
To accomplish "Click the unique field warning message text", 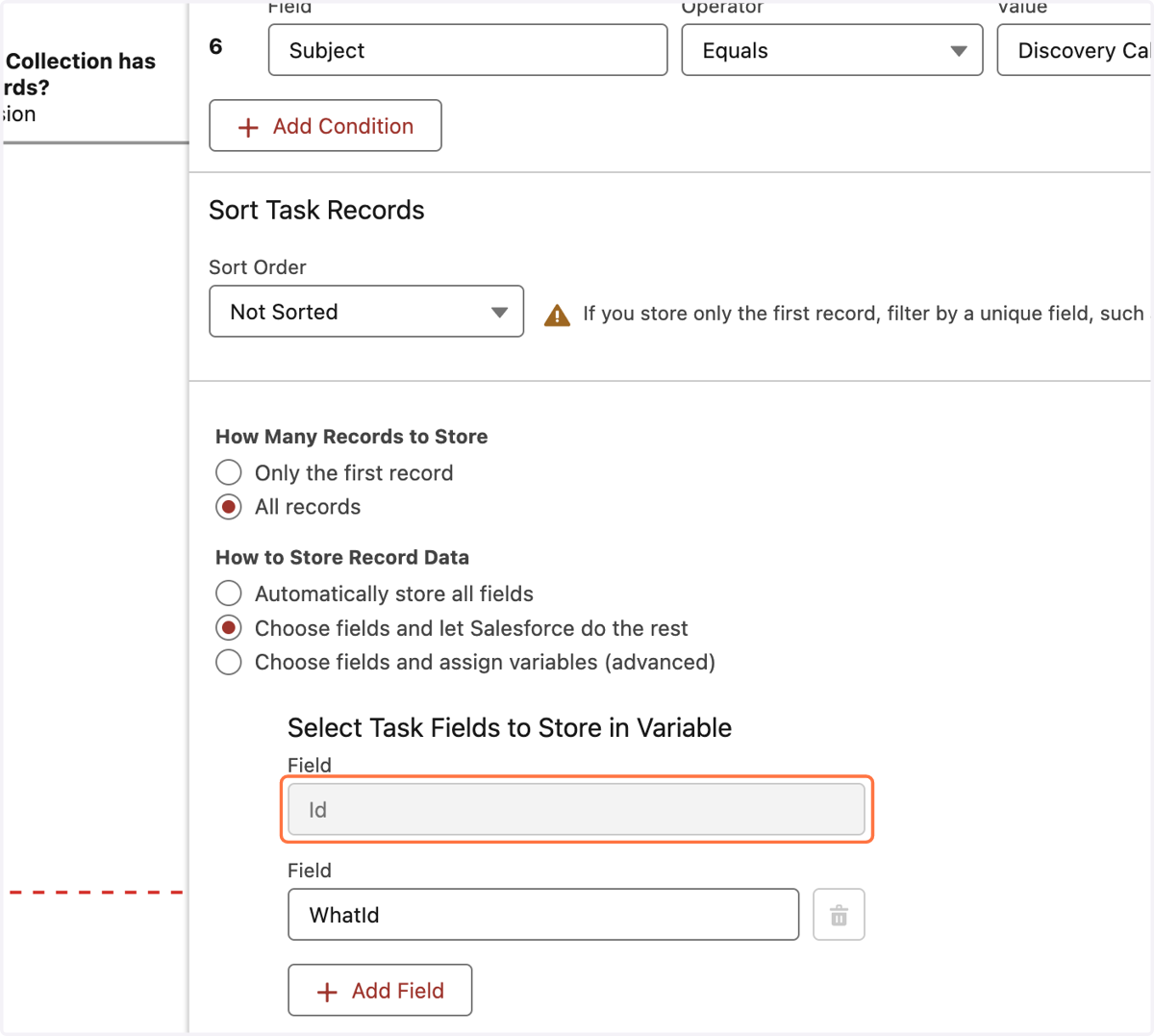I will coord(864,314).
